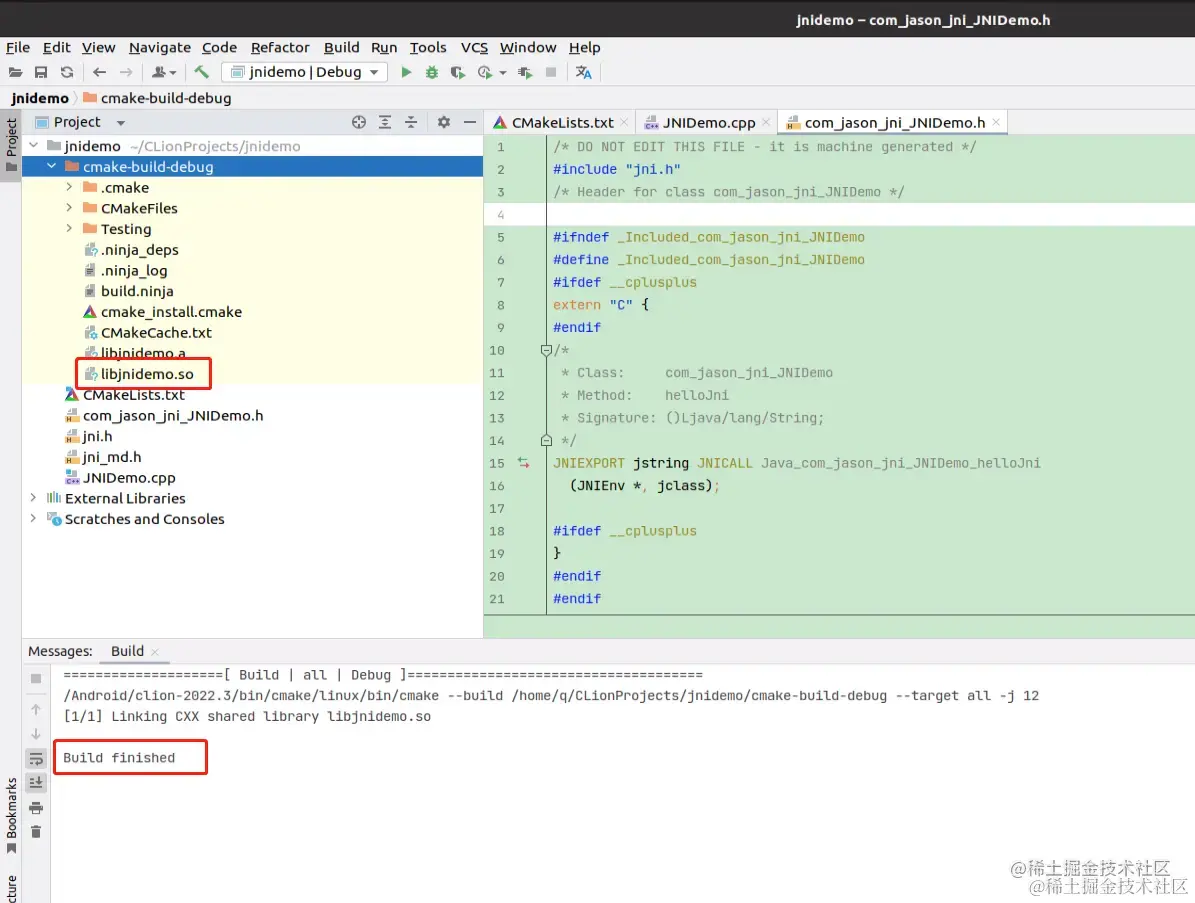
Task: Expand the CMakeFiles folder
Action: [69, 207]
